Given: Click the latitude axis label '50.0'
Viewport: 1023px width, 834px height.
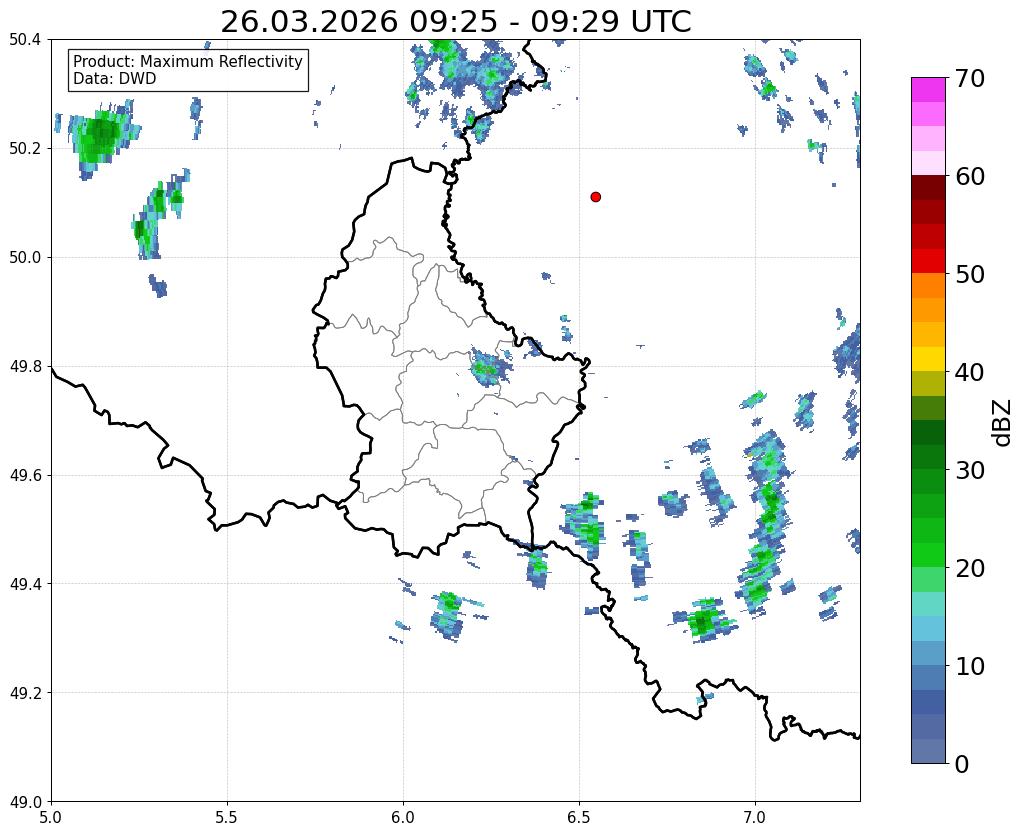Looking at the screenshot, I should 25,258.
